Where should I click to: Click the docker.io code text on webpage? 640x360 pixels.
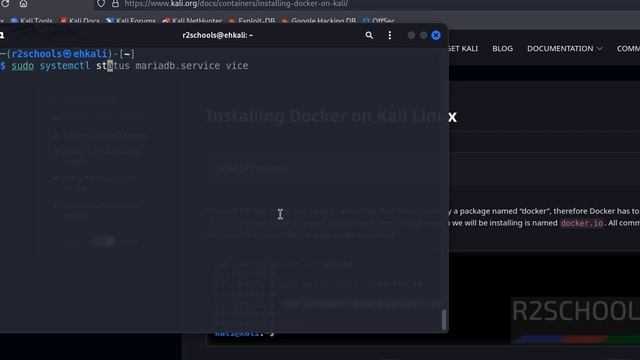pos(582,223)
